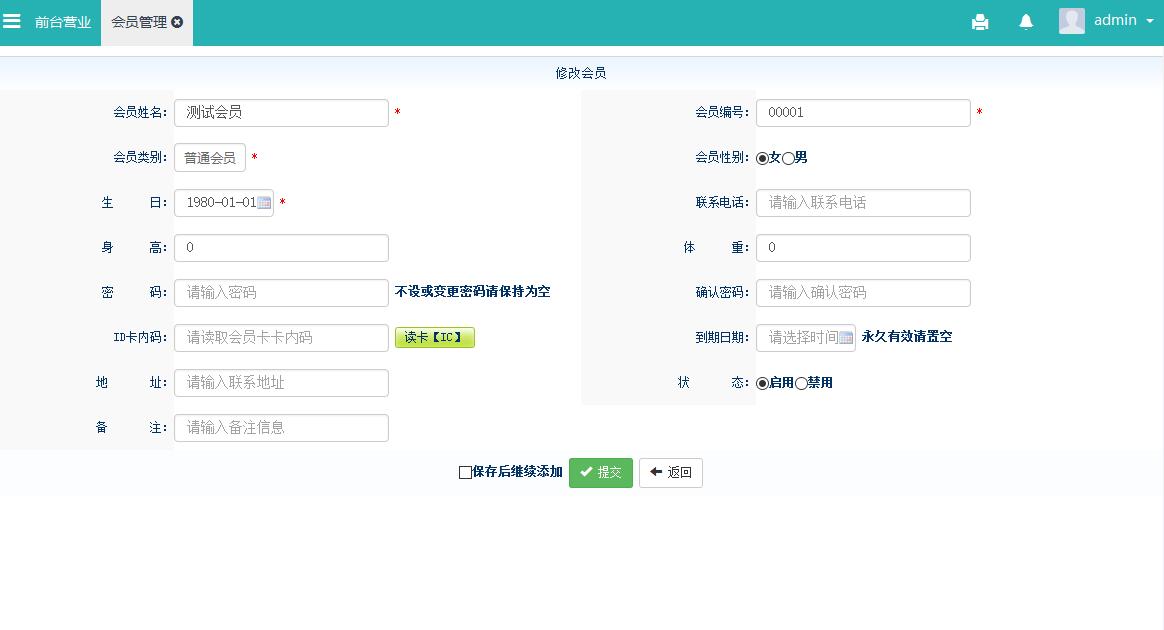Screen dimensions: 1164x630
Task: Click the 联系电话 input field
Action: coord(863,203)
